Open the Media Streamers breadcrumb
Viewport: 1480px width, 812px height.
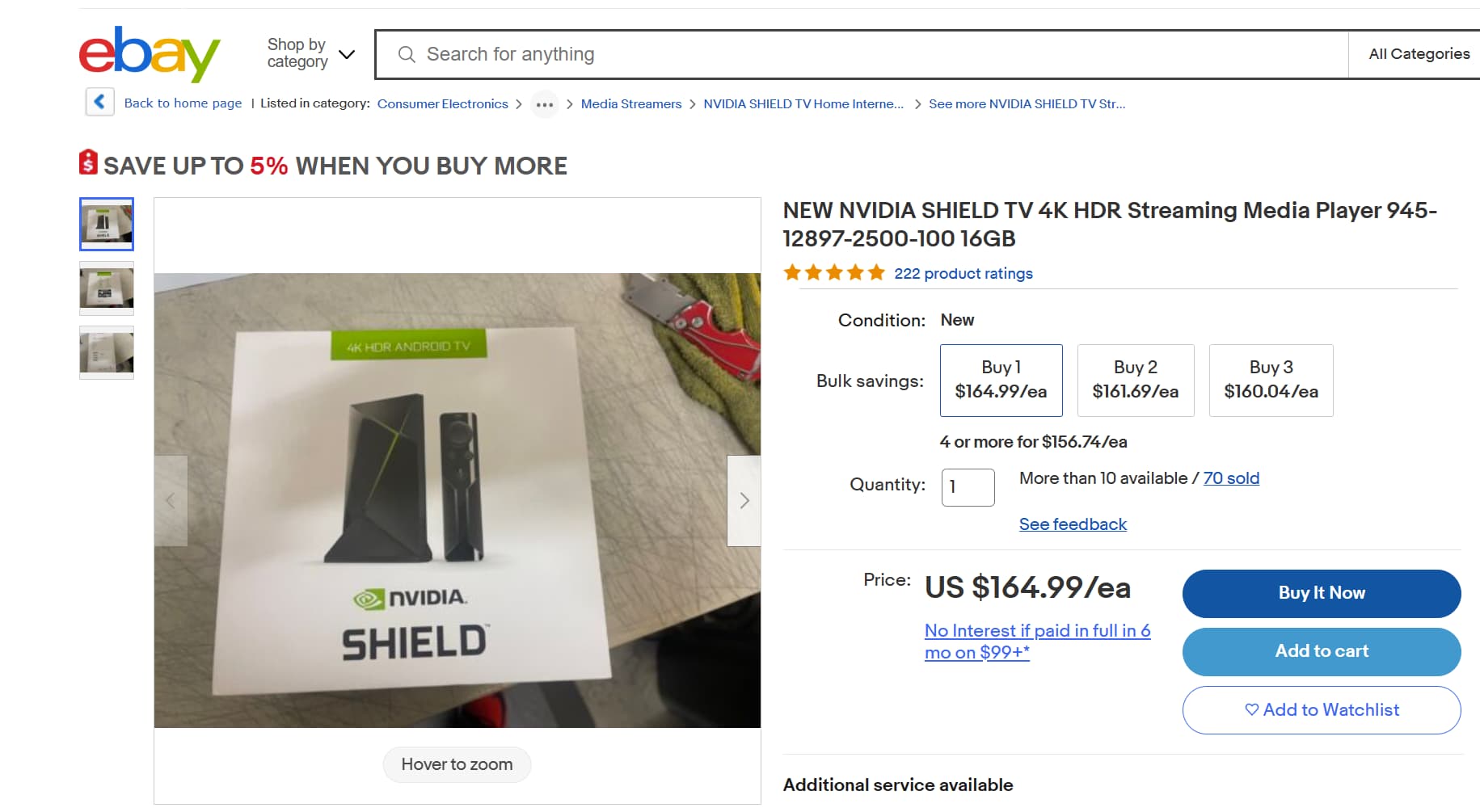click(630, 104)
